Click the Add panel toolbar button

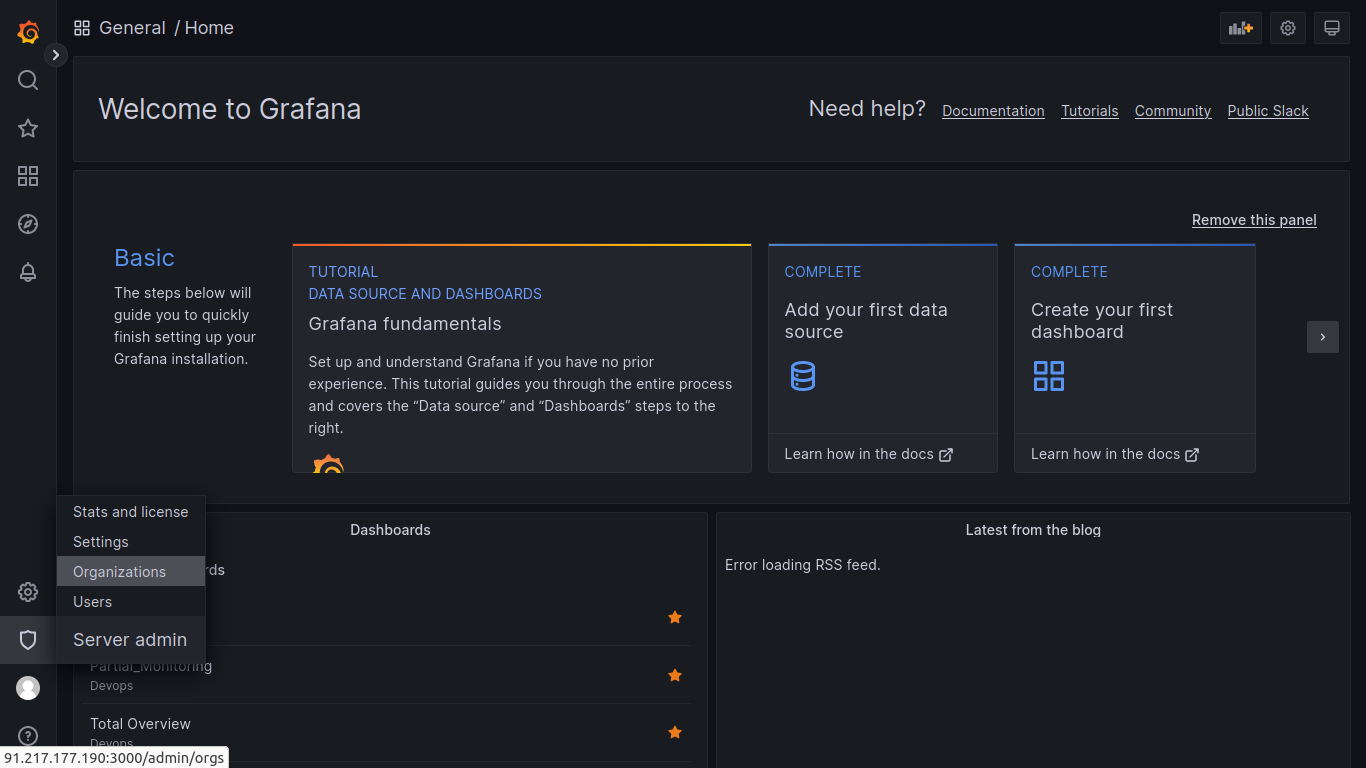point(1240,28)
